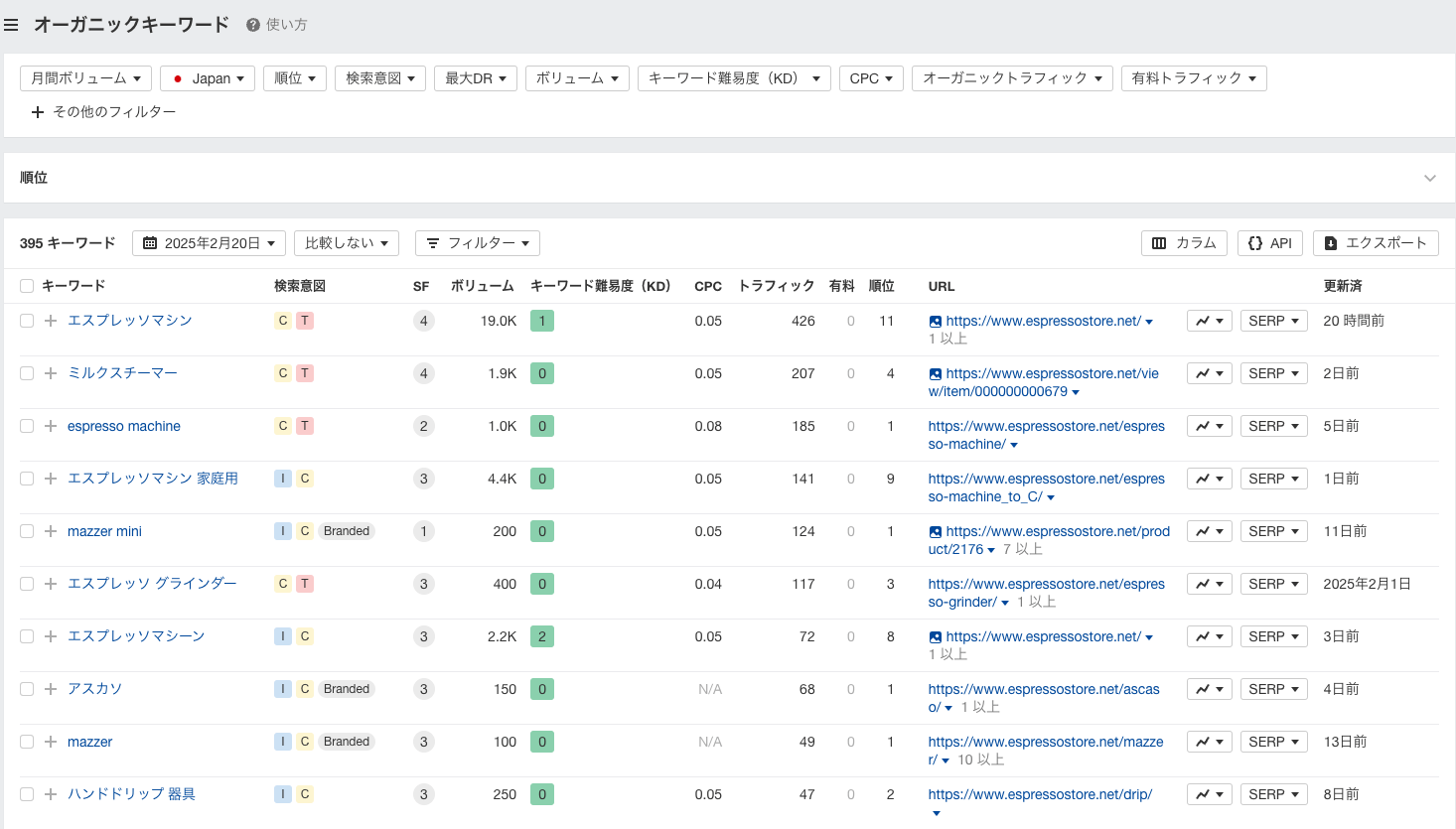Check the checkbox for アスカソ keyword
1456x829 pixels.
tap(26, 688)
